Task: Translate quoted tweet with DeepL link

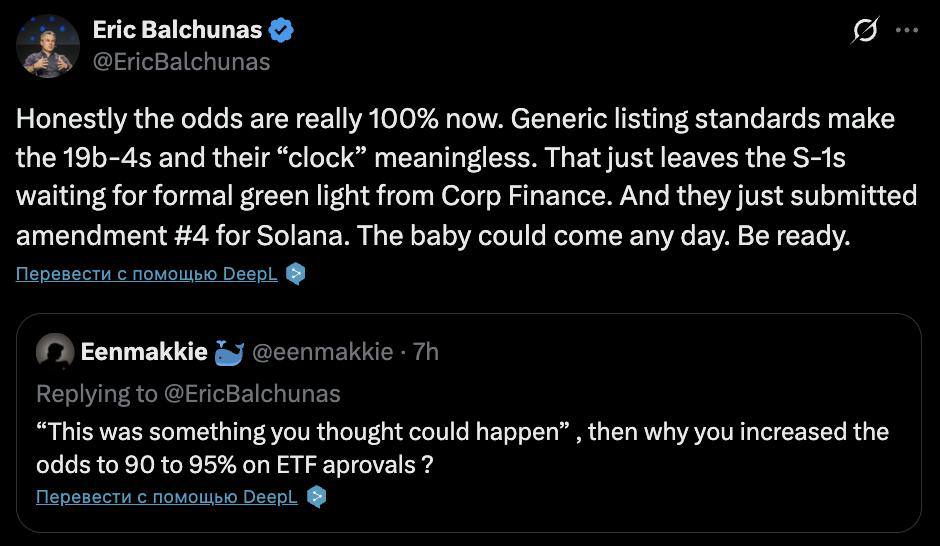Action: tap(166, 497)
